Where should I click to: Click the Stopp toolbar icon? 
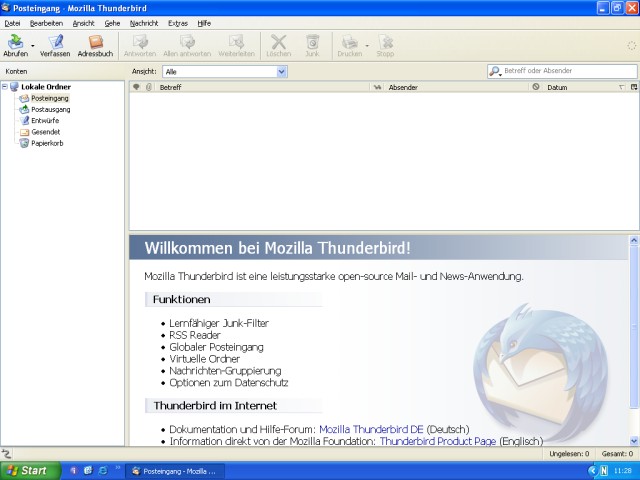tap(385, 45)
